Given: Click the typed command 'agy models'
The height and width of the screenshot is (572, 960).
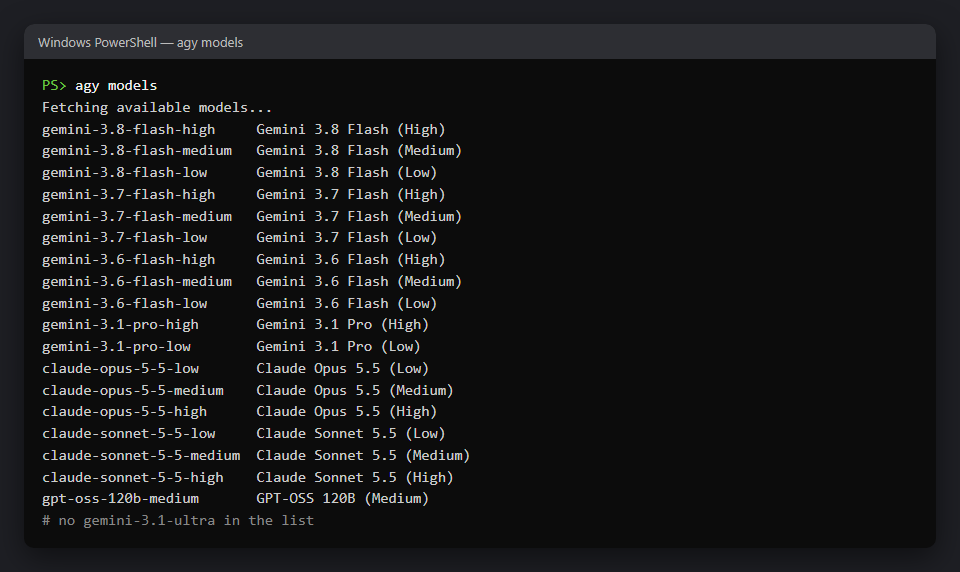Looking at the screenshot, I should (x=116, y=86).
